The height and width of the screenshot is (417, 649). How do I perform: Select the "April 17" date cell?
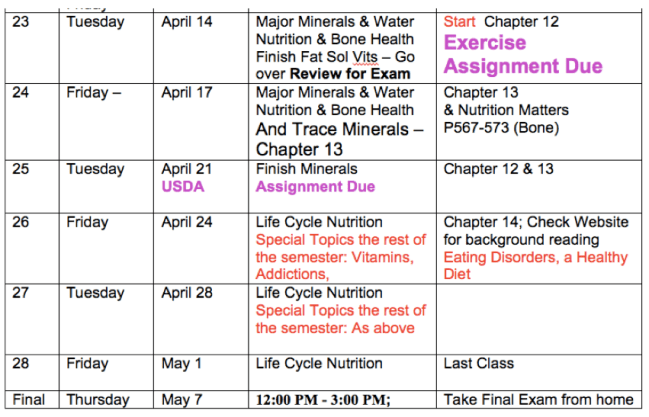[x=188, y=92]
